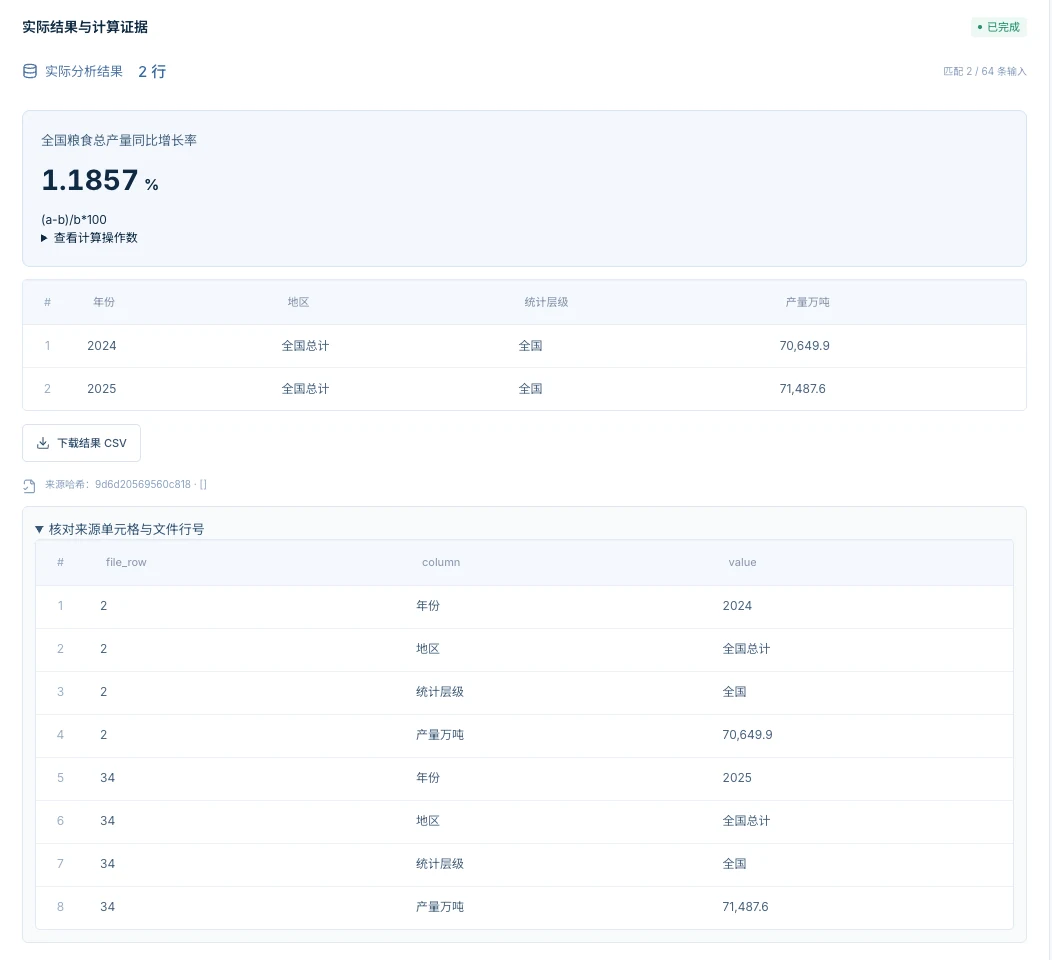Download results via 下载结果 CSV button
1052x960 pixels.
click(x=81, y=443)
